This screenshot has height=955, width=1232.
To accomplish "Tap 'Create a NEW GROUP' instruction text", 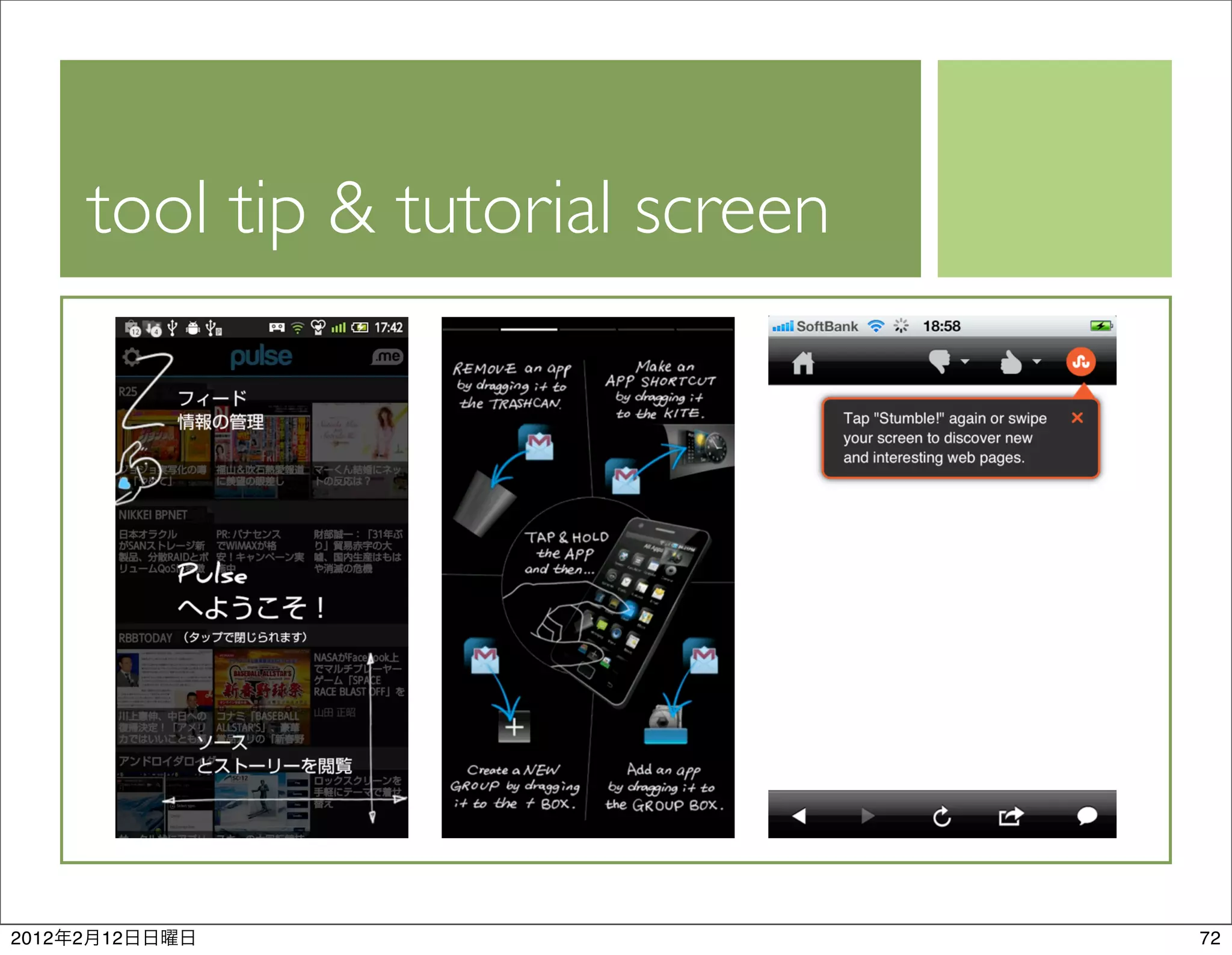I will (514, 787).
